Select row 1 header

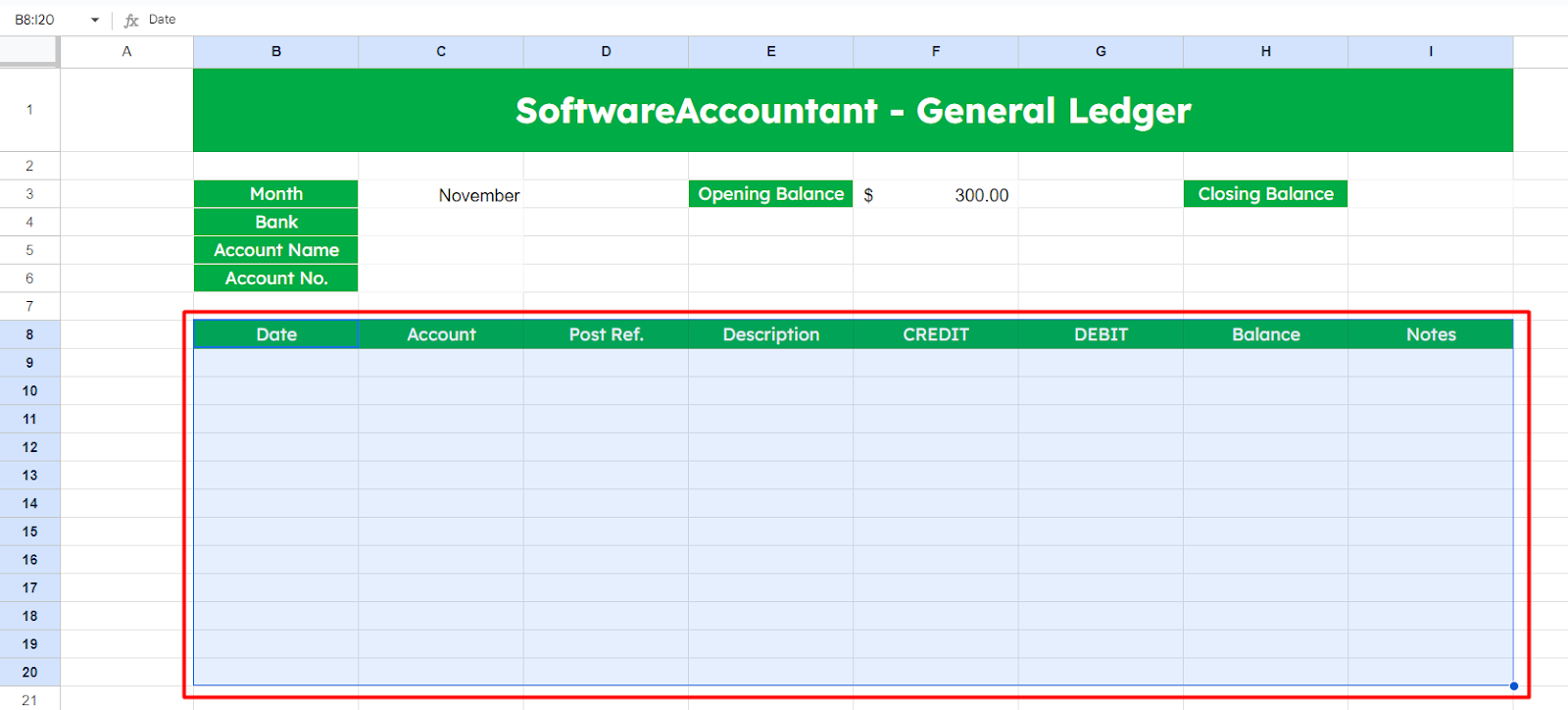coord(29,110)
